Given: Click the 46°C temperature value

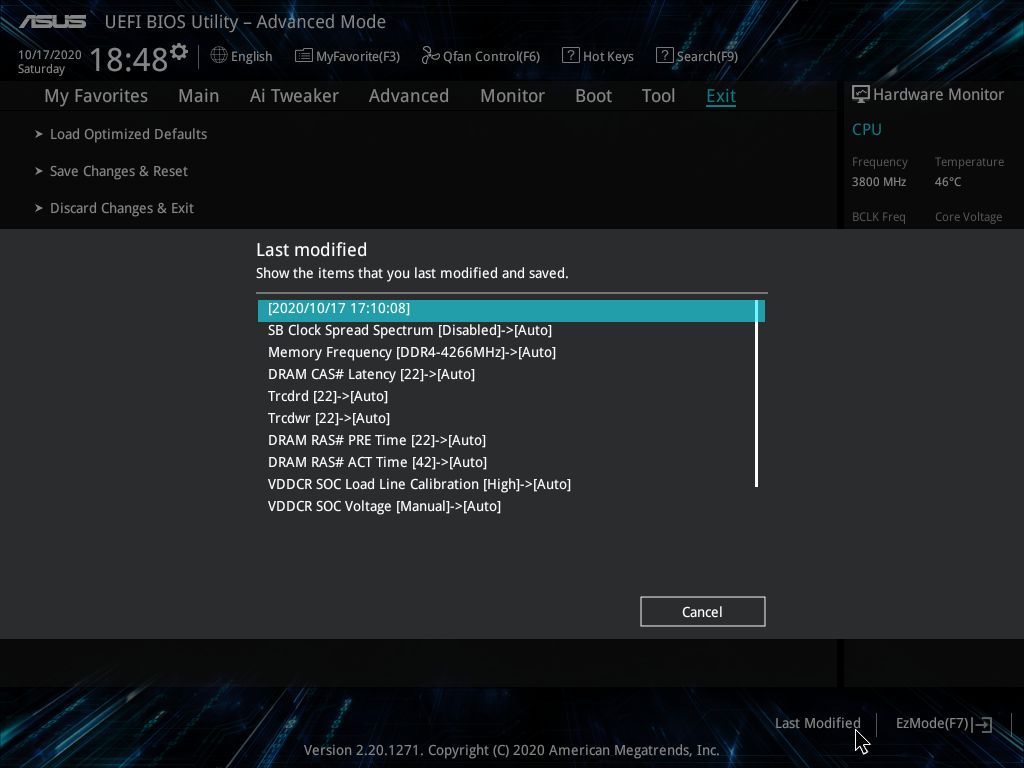Looking at the screenshot, I should coord(948,182).
